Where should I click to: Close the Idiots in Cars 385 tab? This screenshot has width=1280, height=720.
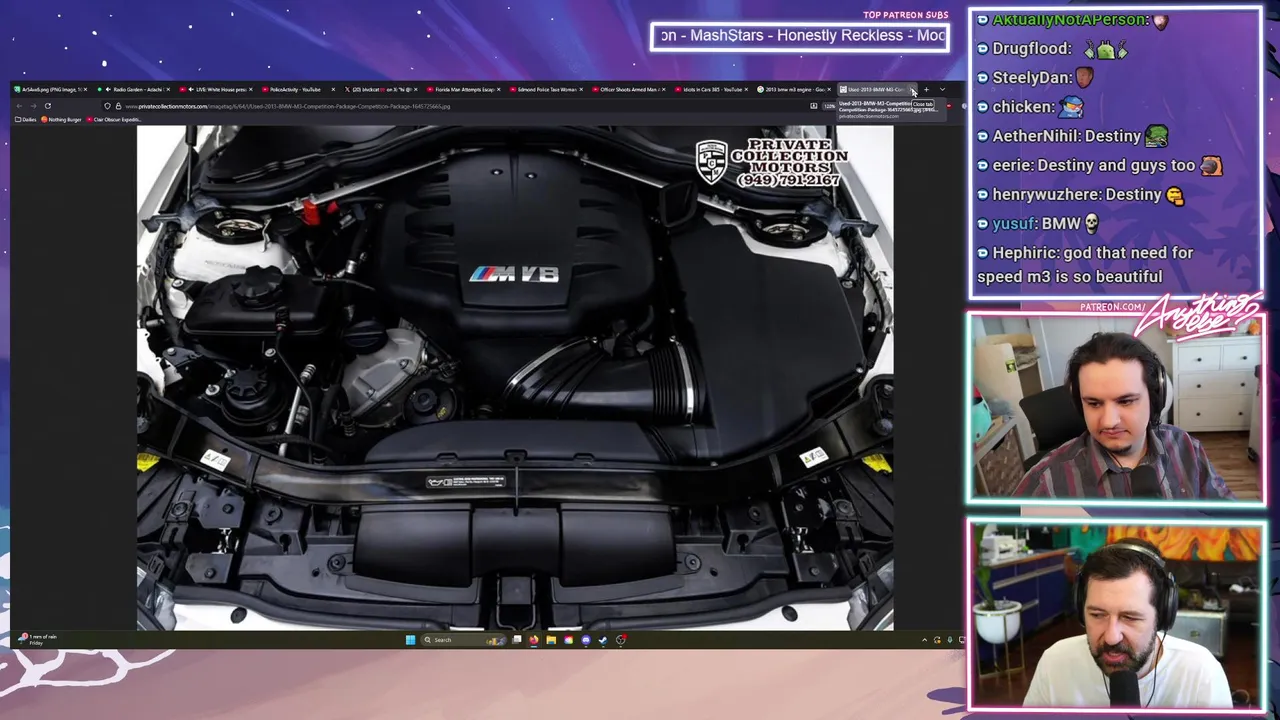coord(746,89)
